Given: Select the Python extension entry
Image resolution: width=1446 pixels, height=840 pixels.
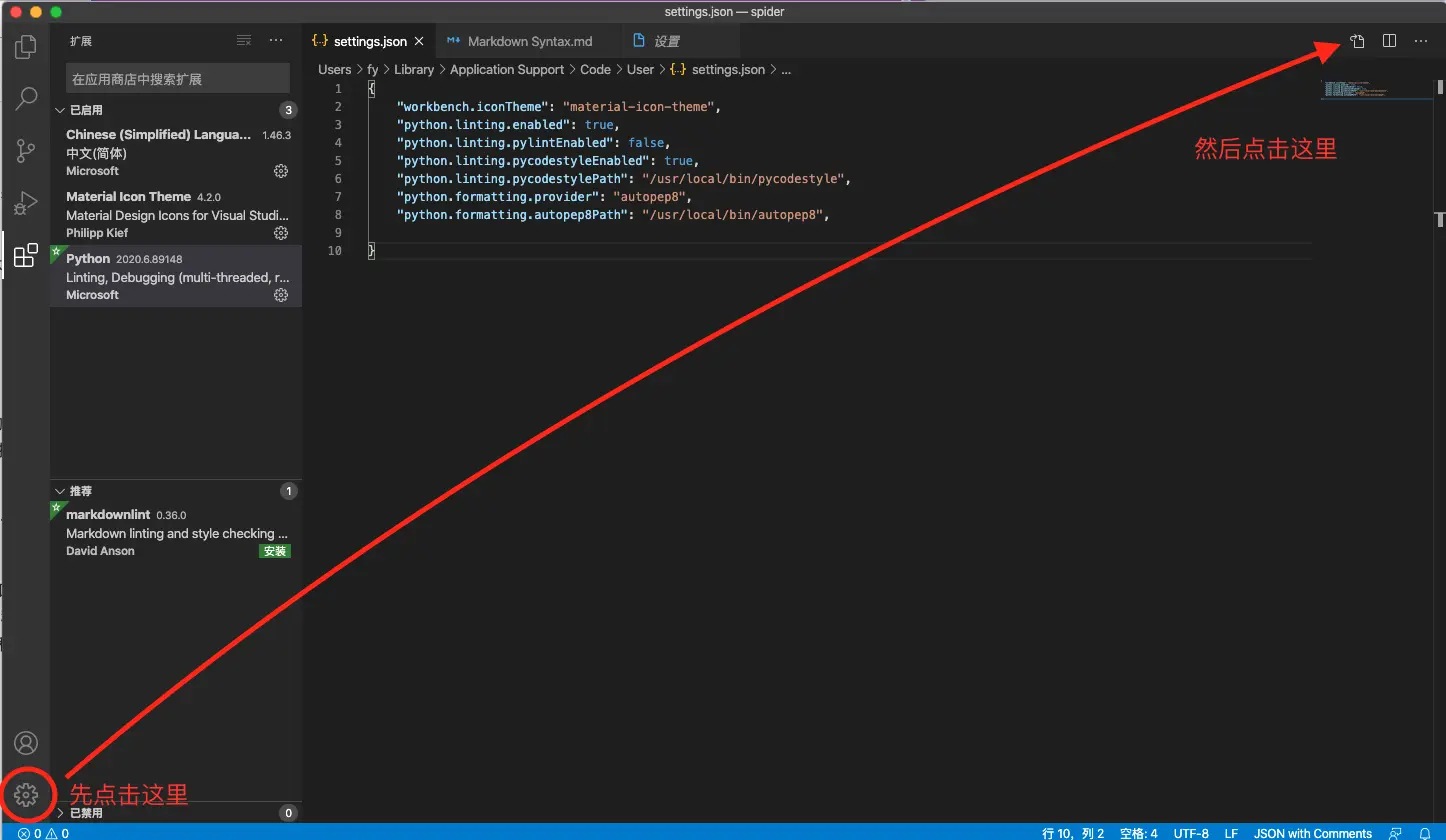Looking at the screenshot, I should pyautogui.click(x=176, y=276).
